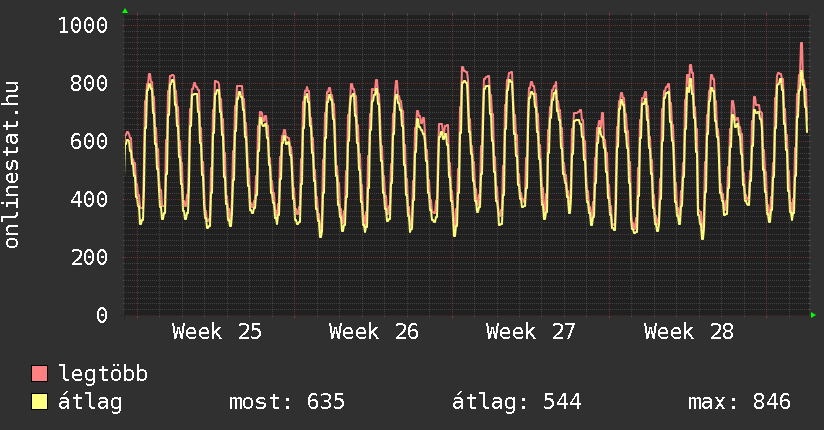Click the Week 25 axis label
Screen dimensions: 824x430
click(217, 332)
